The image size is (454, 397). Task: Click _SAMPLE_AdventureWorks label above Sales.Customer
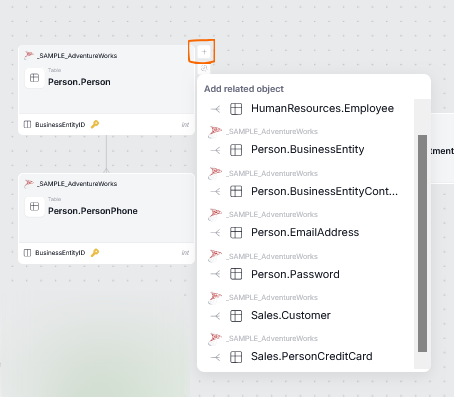[272, 298]
